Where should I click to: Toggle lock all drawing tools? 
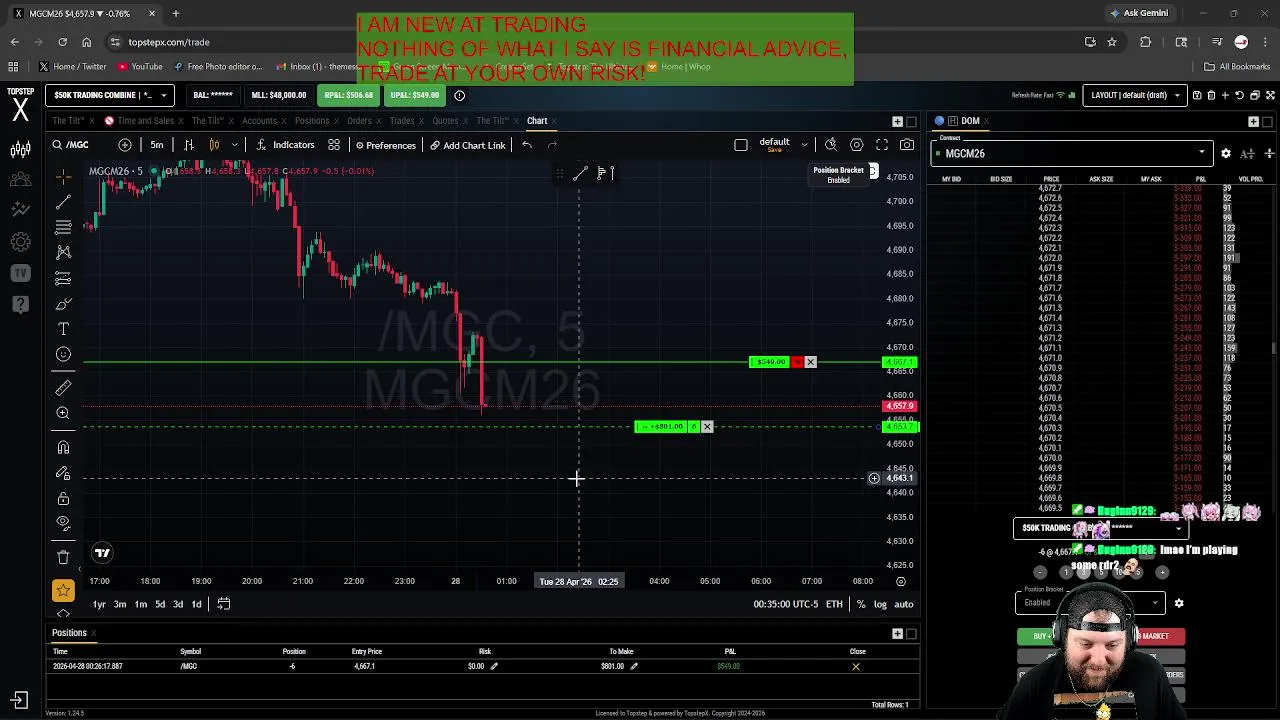[63, 498]
